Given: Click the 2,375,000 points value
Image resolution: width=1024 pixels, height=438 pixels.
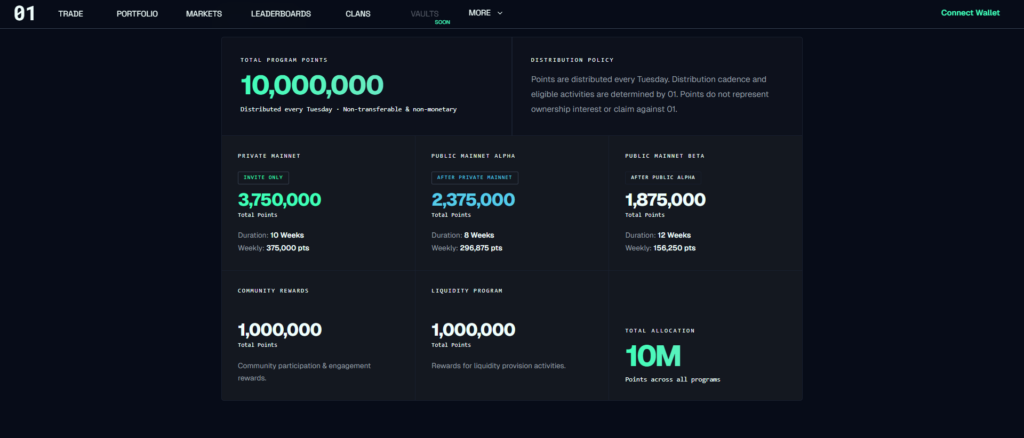Looking at the screenshot, I should (x=473, y=200).
